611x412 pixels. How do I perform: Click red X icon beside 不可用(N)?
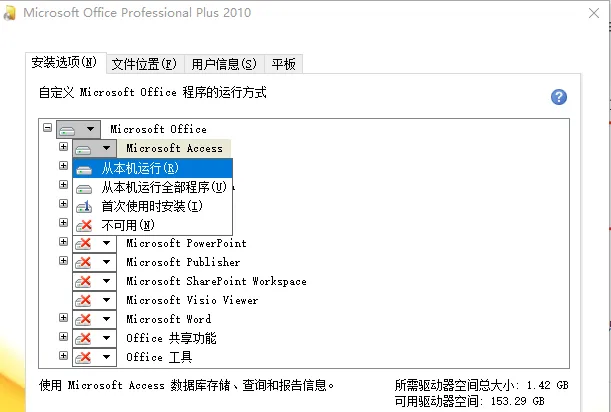pyautogui.click(x=84, y=225)
